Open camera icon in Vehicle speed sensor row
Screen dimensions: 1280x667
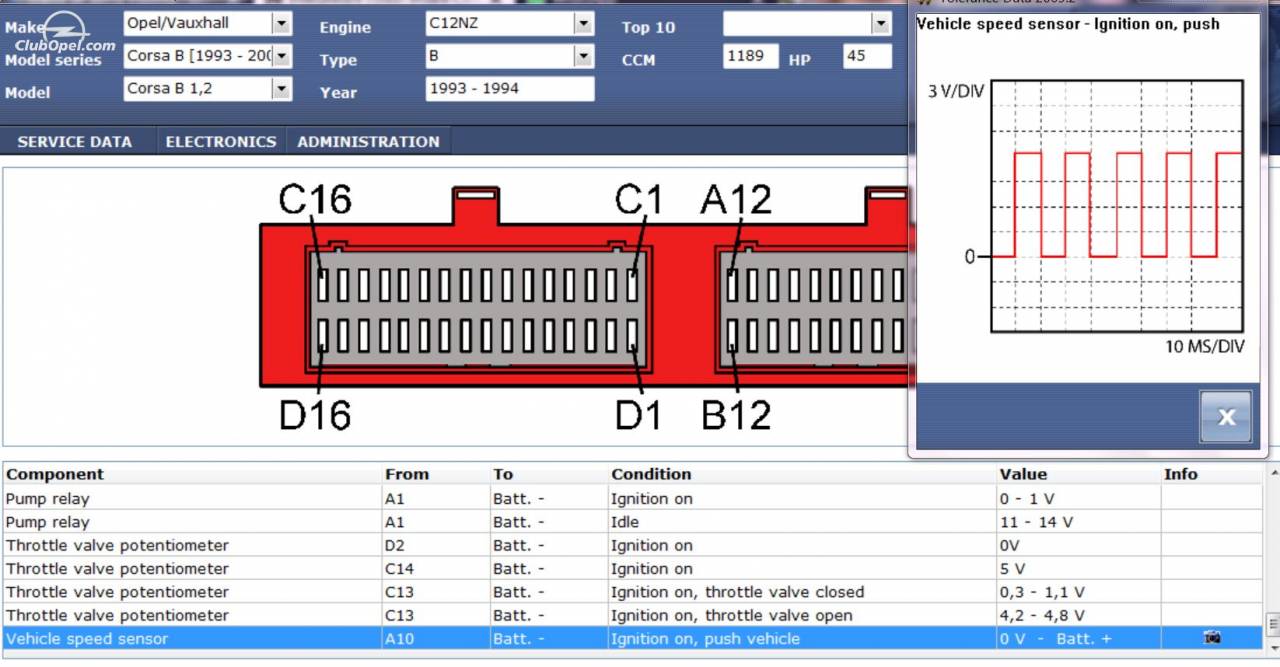[1212, 638]
